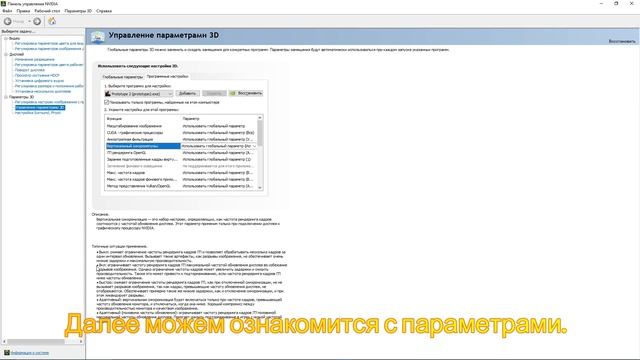This screenshot has height=360, width=640.
Task: Open image settings with preview tree item
Action: [x=49, y=102]
